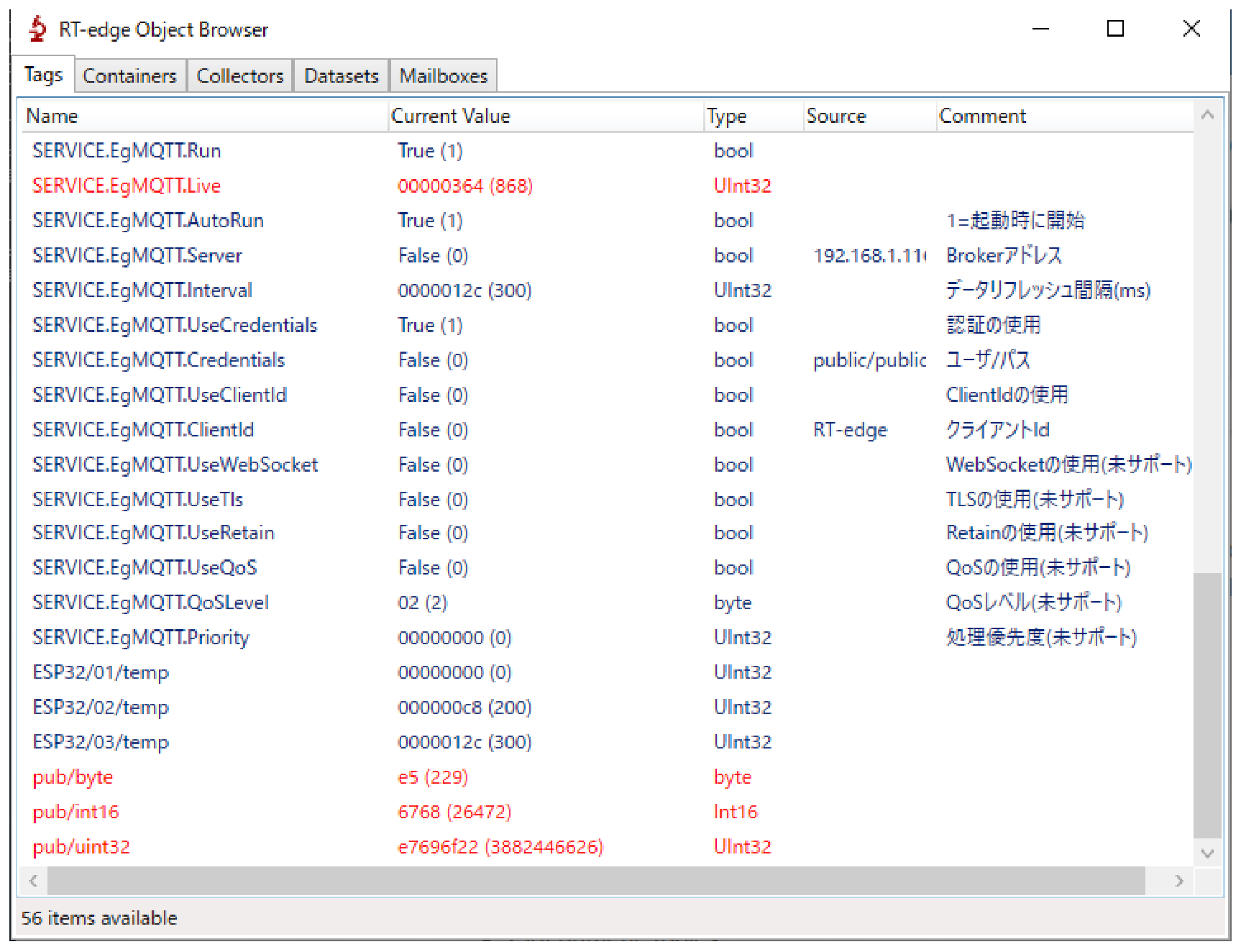Click the 56 items available status text

99,917
